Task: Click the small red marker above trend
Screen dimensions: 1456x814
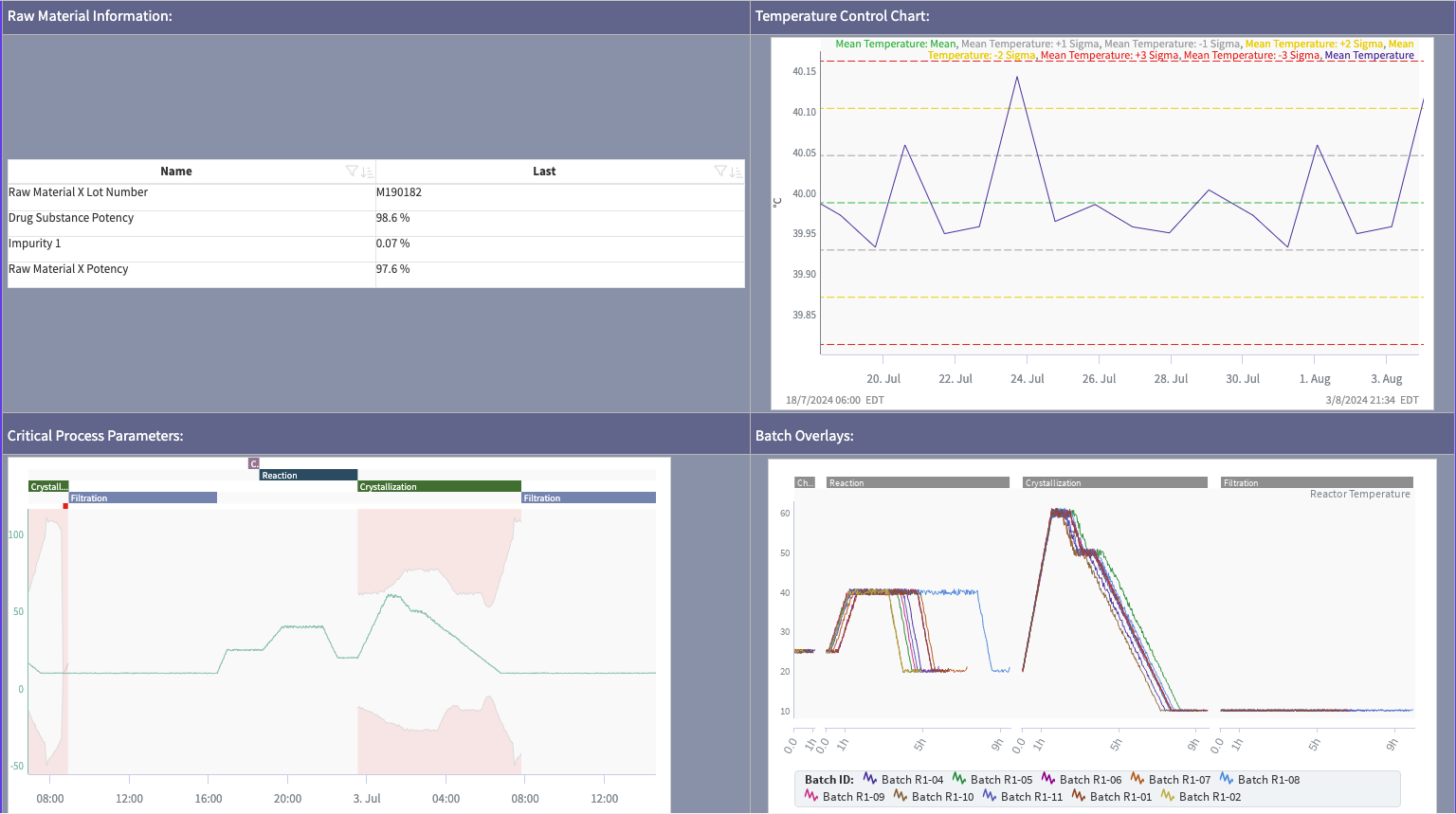Action: coord(65,506)
